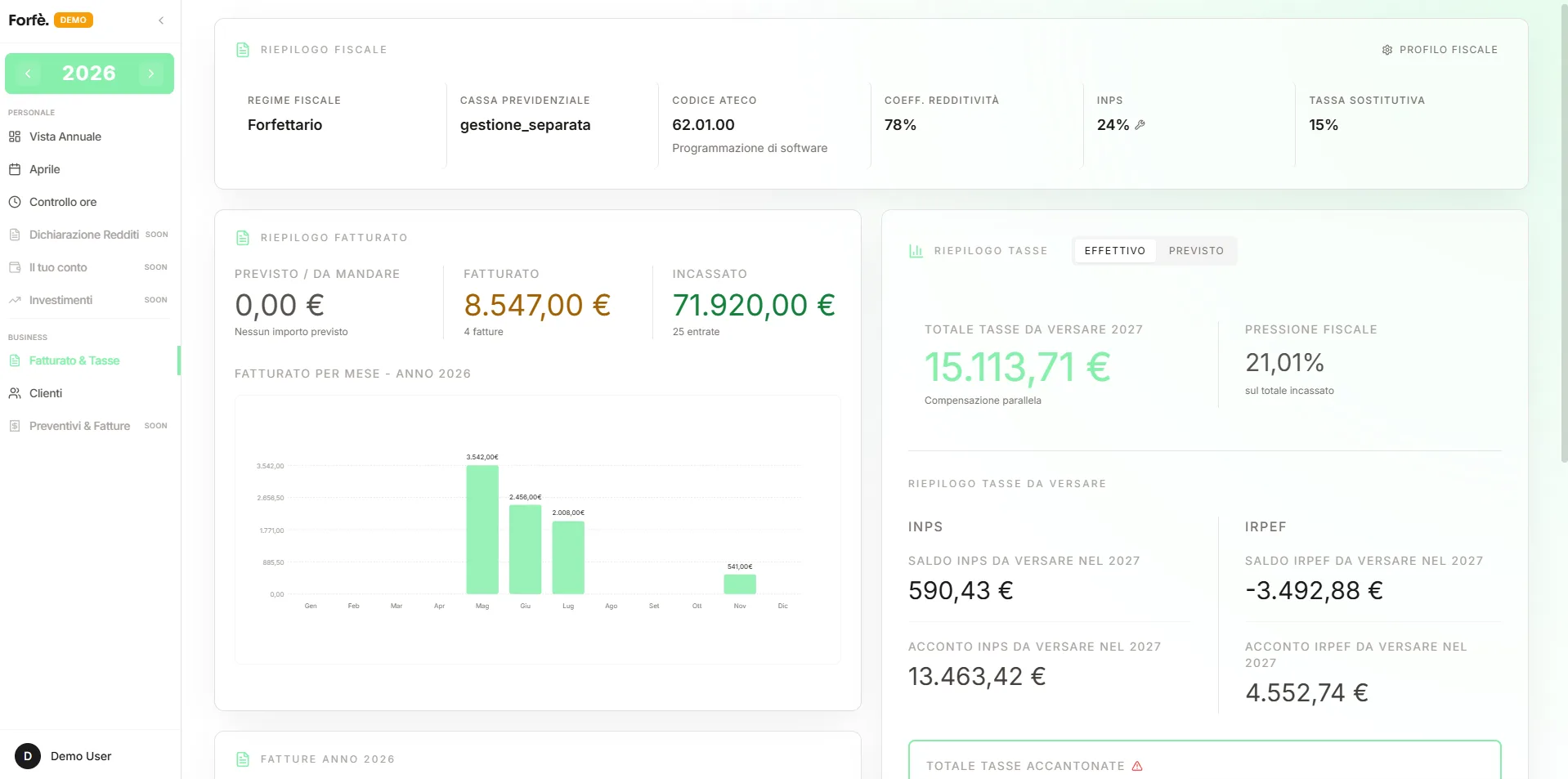The image size is (1568, 779).
Task: Go to previous year from 2026
Action: (28, 74)
